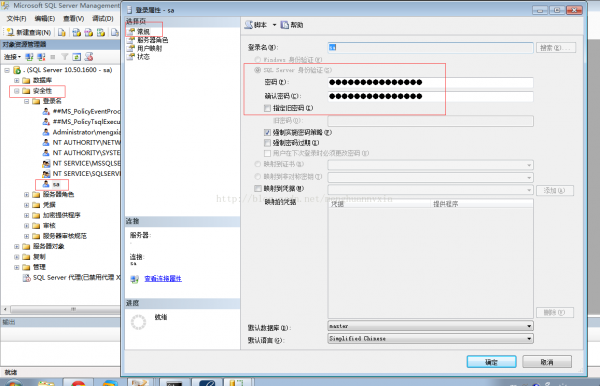Viewport: 600px width, 386px height.
Task: Open the 查看连接属性 link
Action: click(x=163, y=279)
